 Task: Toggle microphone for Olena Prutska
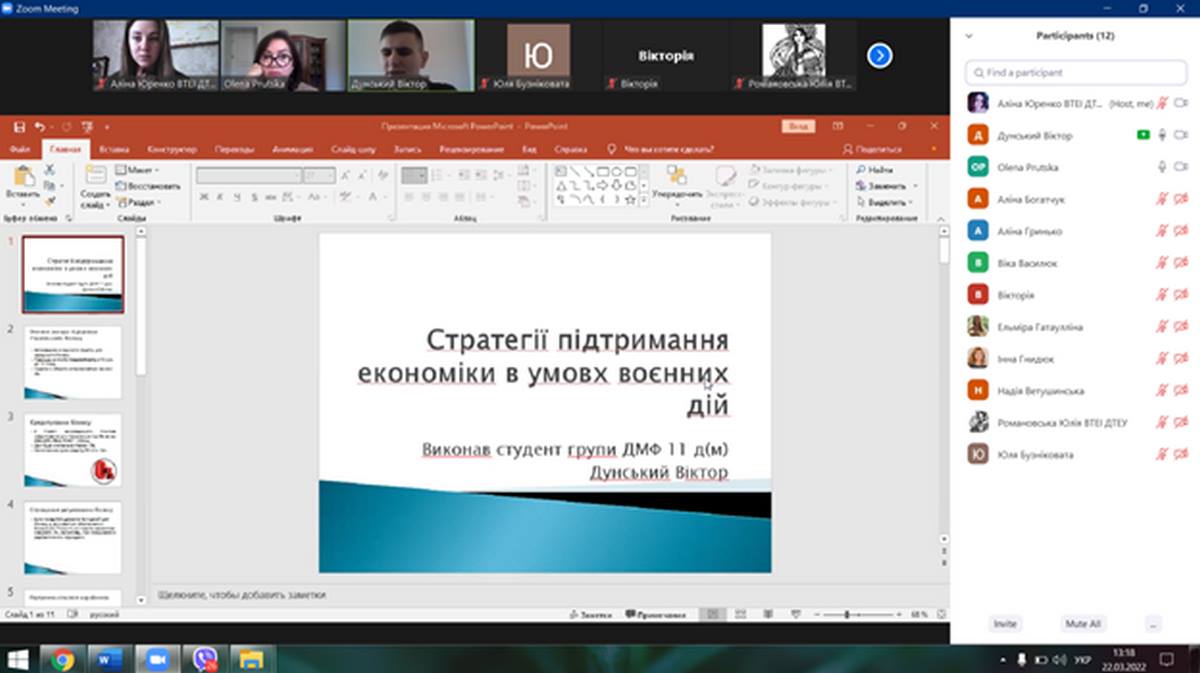click(x=1162, y=167)
